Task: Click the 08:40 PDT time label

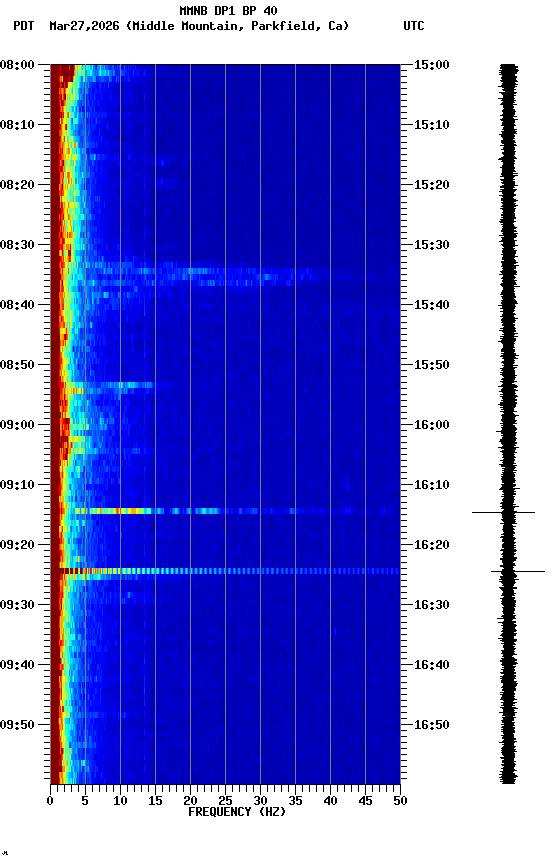Action: tap(17, 305)
